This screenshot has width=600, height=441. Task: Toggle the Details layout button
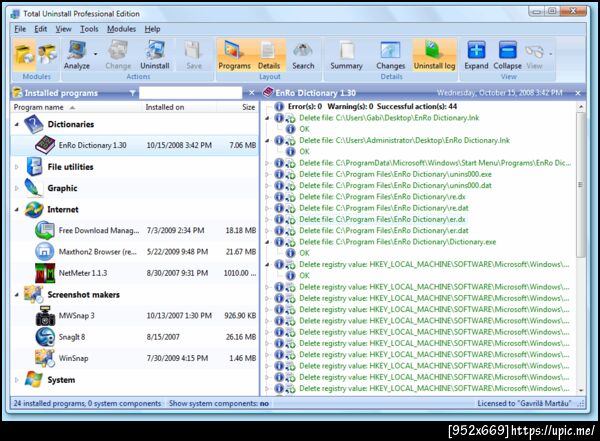click(269, 55)
